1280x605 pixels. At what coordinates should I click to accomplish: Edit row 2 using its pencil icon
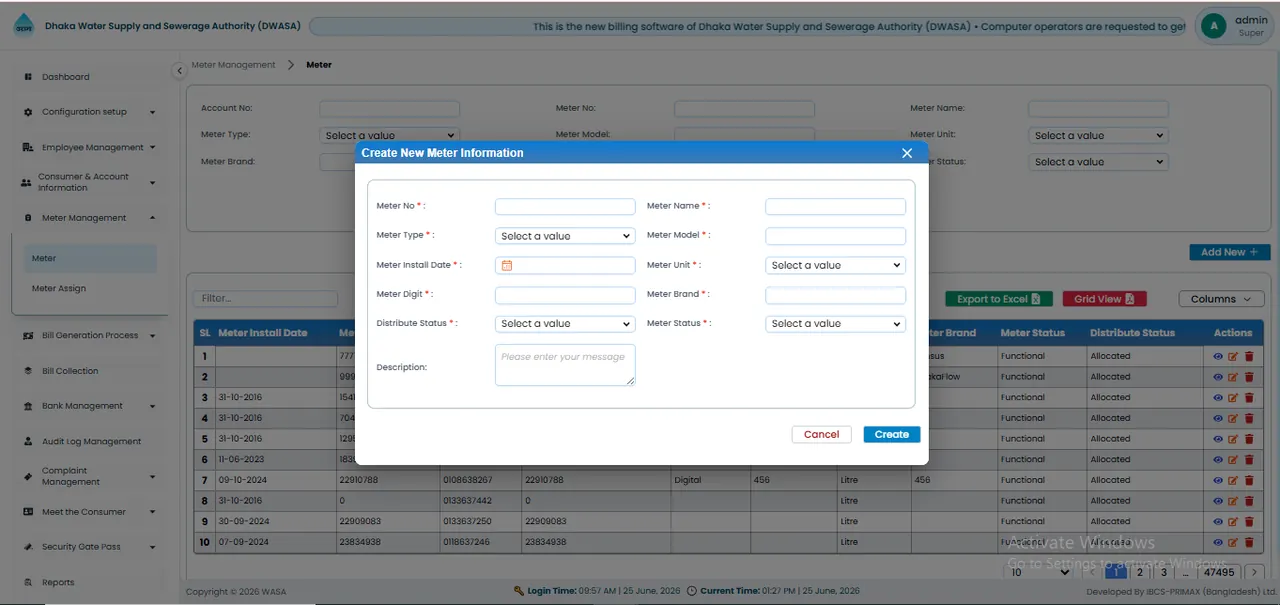click(x=1233, y=377)
